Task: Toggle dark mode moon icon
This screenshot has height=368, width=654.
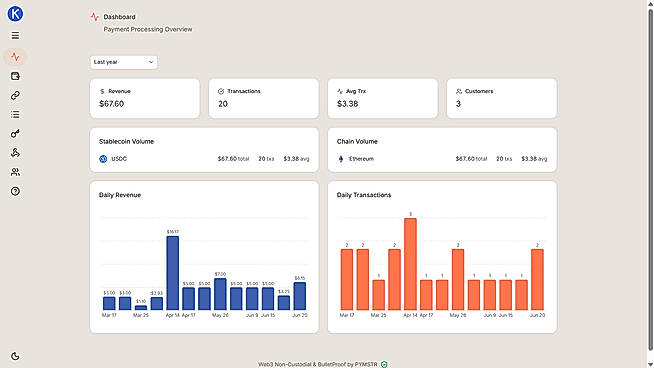Action: [15, 356]
